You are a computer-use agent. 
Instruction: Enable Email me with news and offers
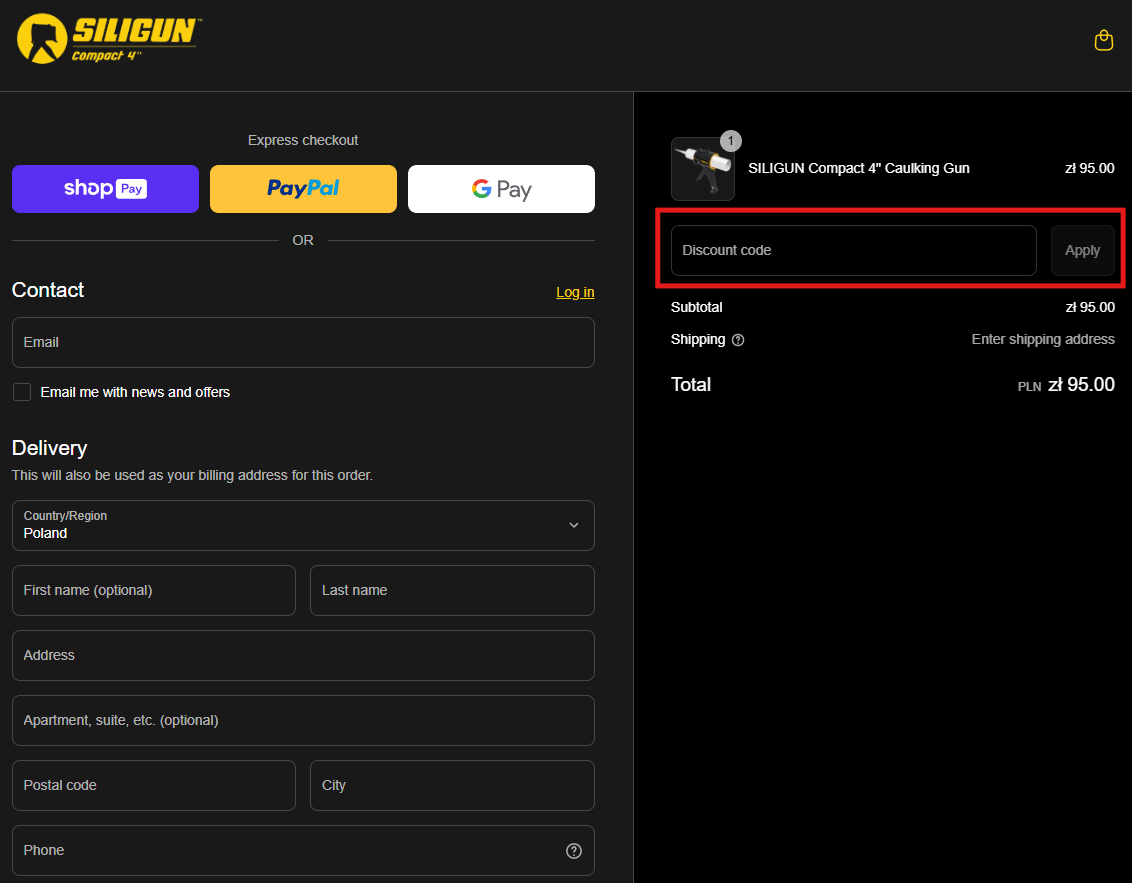[x=22, y=392]
